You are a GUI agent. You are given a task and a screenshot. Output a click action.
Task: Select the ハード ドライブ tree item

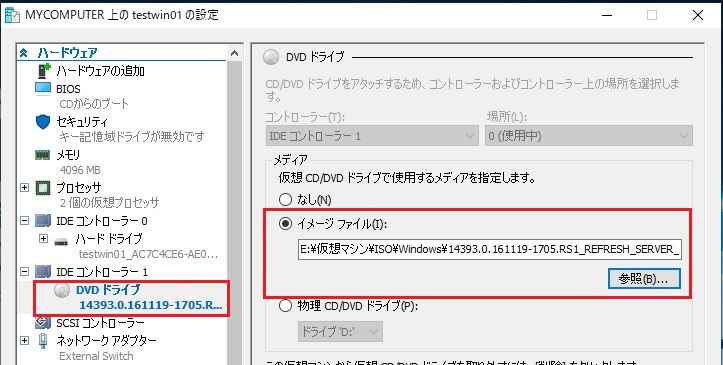[109, 239]
